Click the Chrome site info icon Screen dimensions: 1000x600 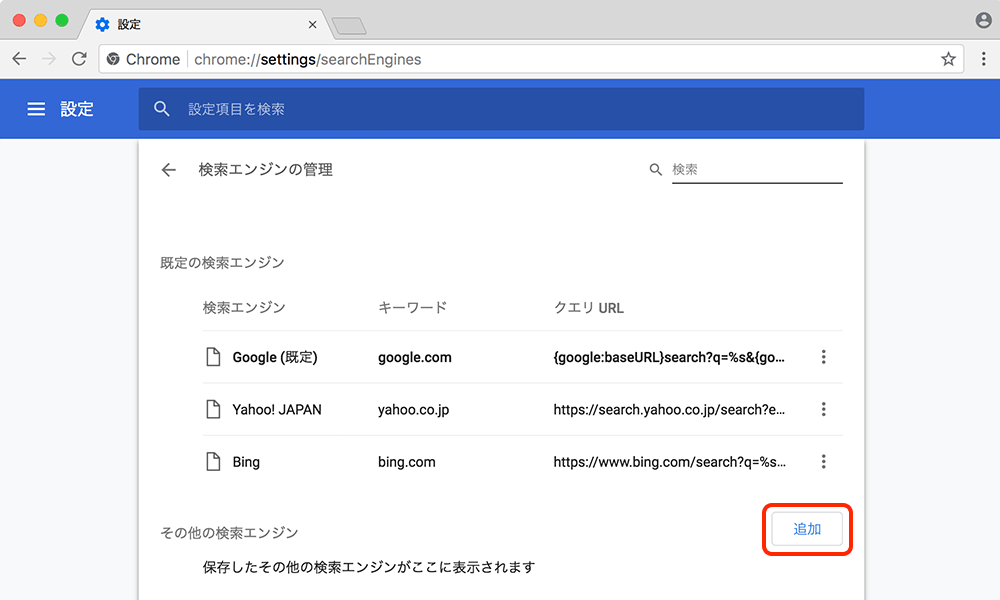click(x=113, y=59)
